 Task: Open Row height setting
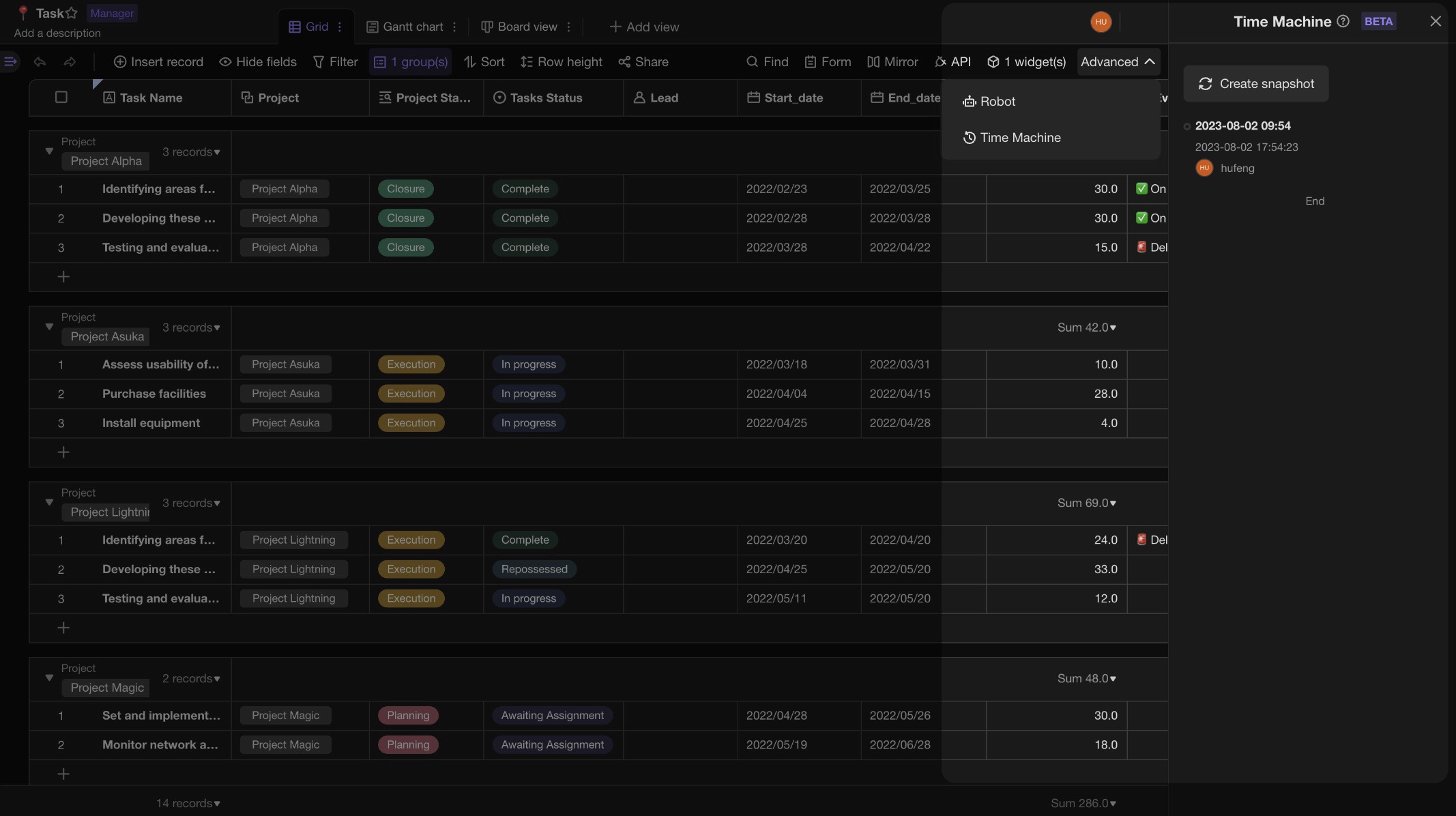[x=561, y=62]
